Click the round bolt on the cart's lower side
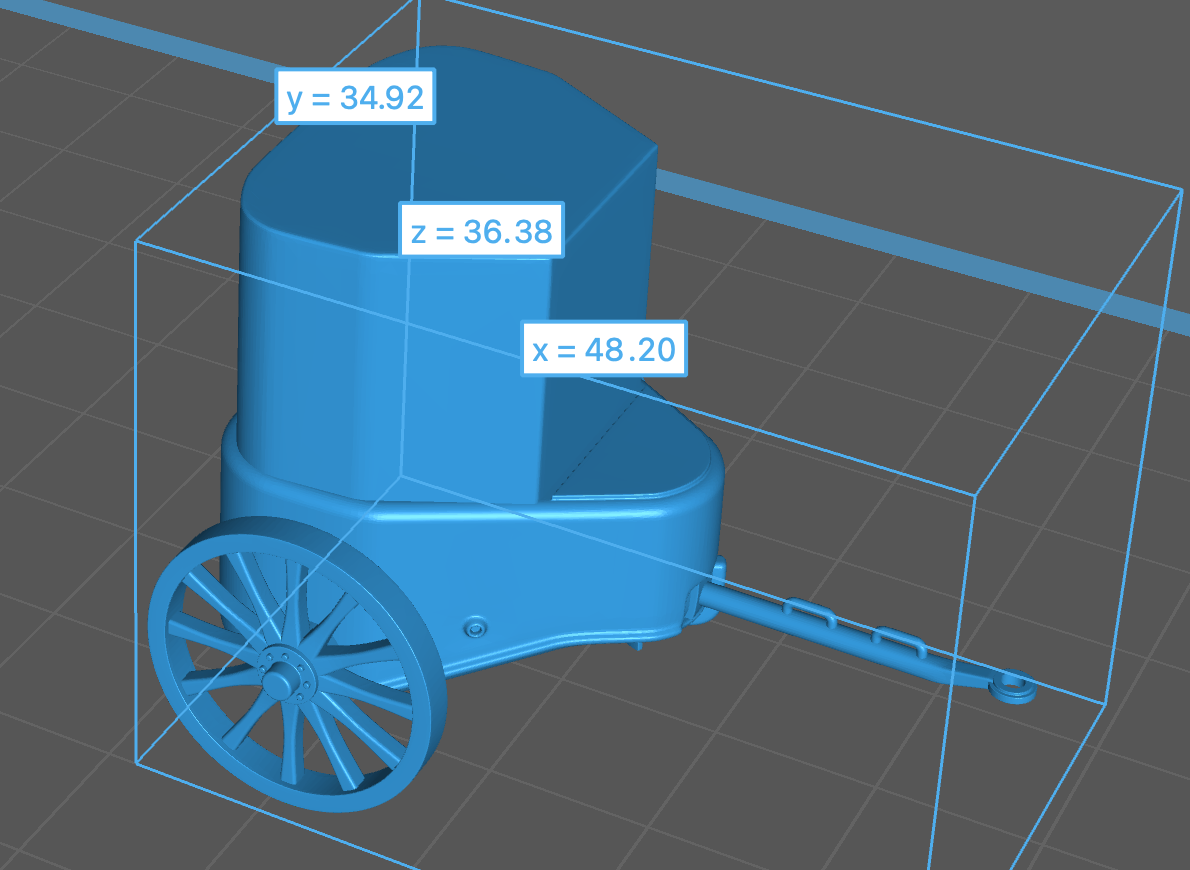The height and width of the screenshot is (870, 1190). pos(475,627)
